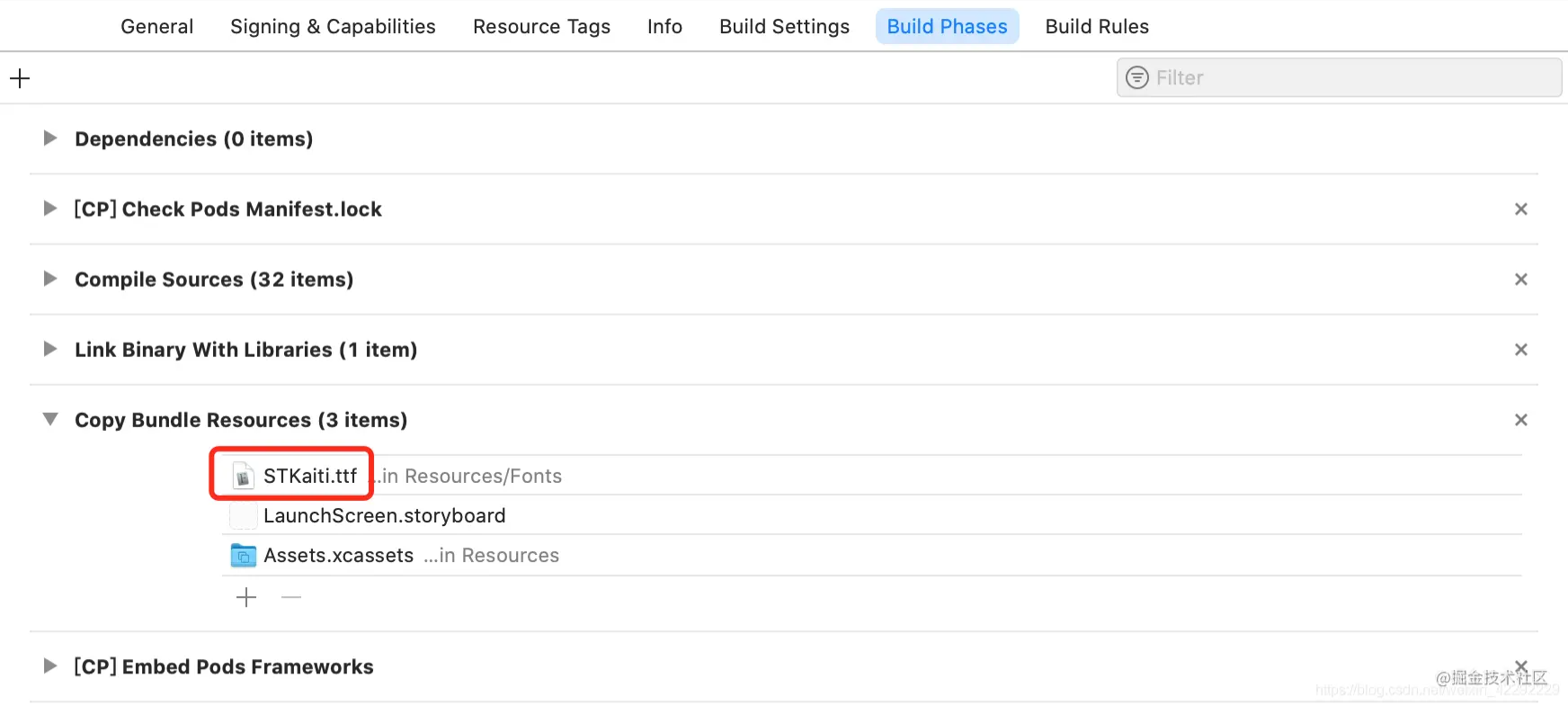Remove the Copy Bundle Resources phase
This screenshot has width=1568, height=705.
pyautogui.click(x=1520, y=420)
